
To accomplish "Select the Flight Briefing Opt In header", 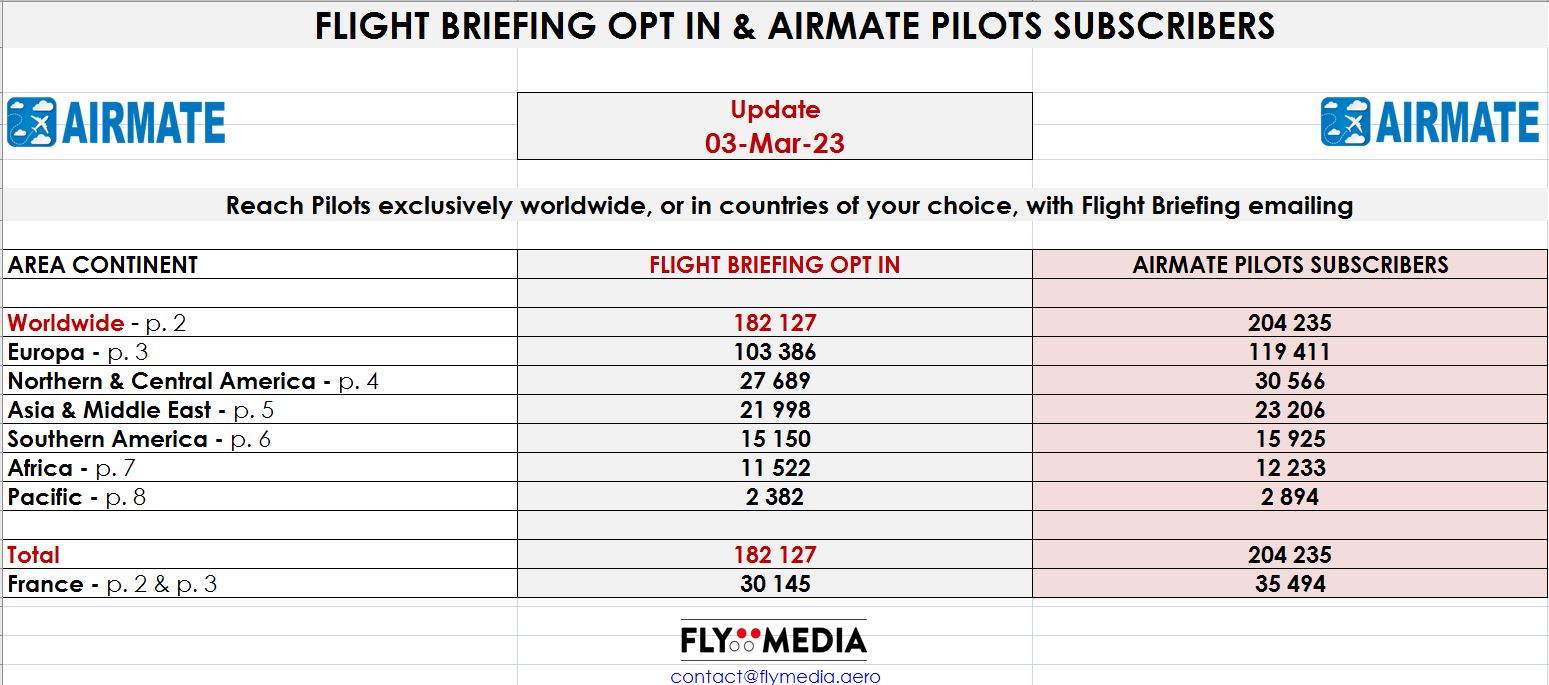I will coord(775,264).
